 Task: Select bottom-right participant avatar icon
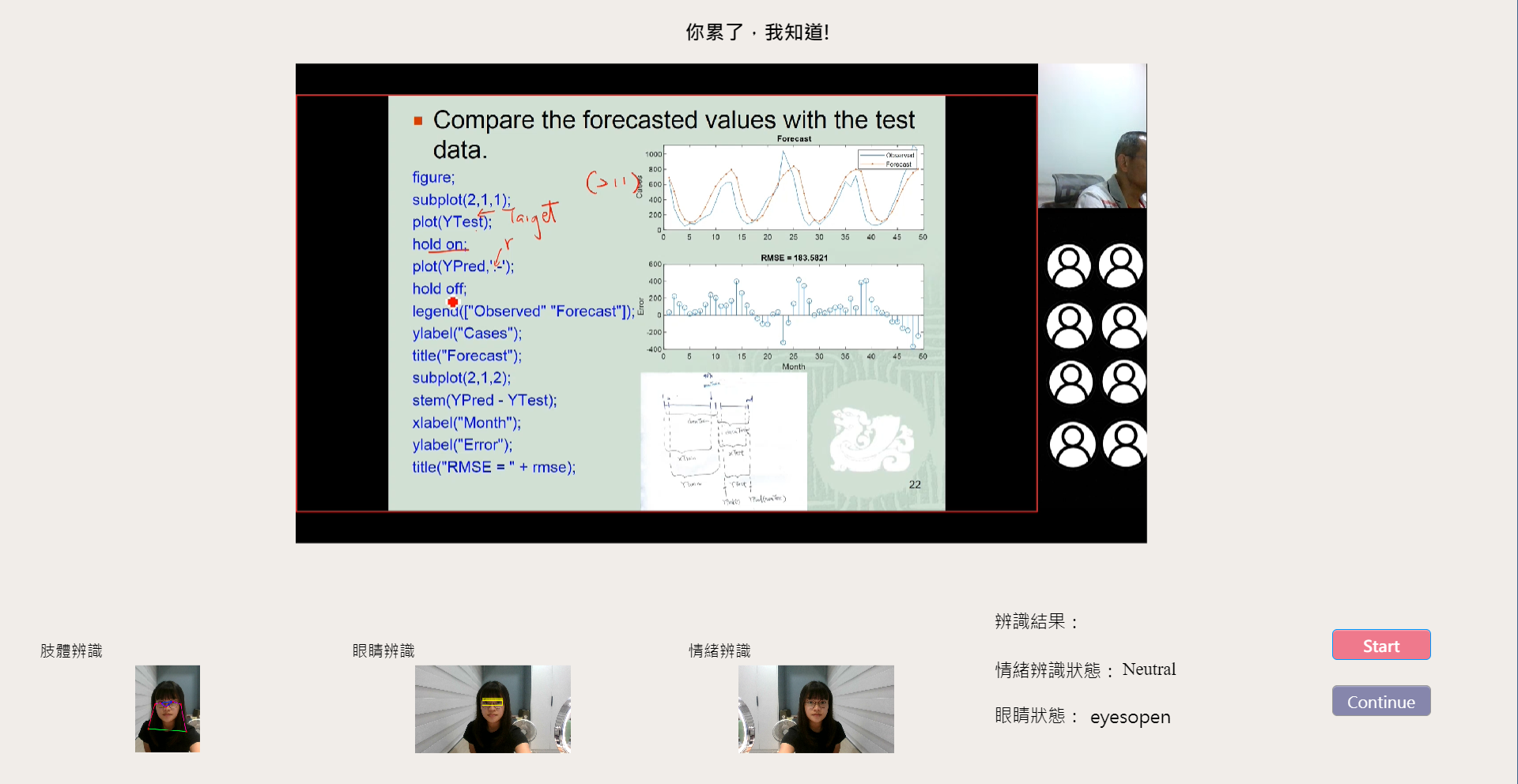[1124, 445]
